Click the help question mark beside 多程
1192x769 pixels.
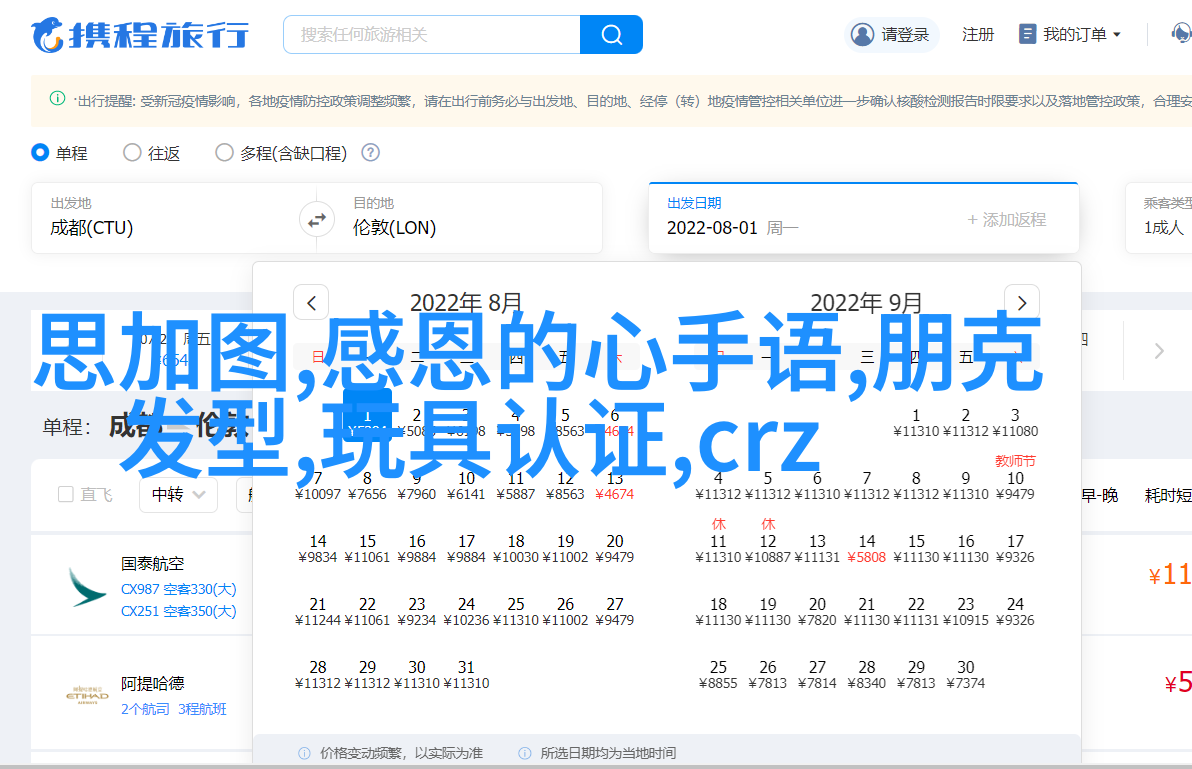[370, 153]
